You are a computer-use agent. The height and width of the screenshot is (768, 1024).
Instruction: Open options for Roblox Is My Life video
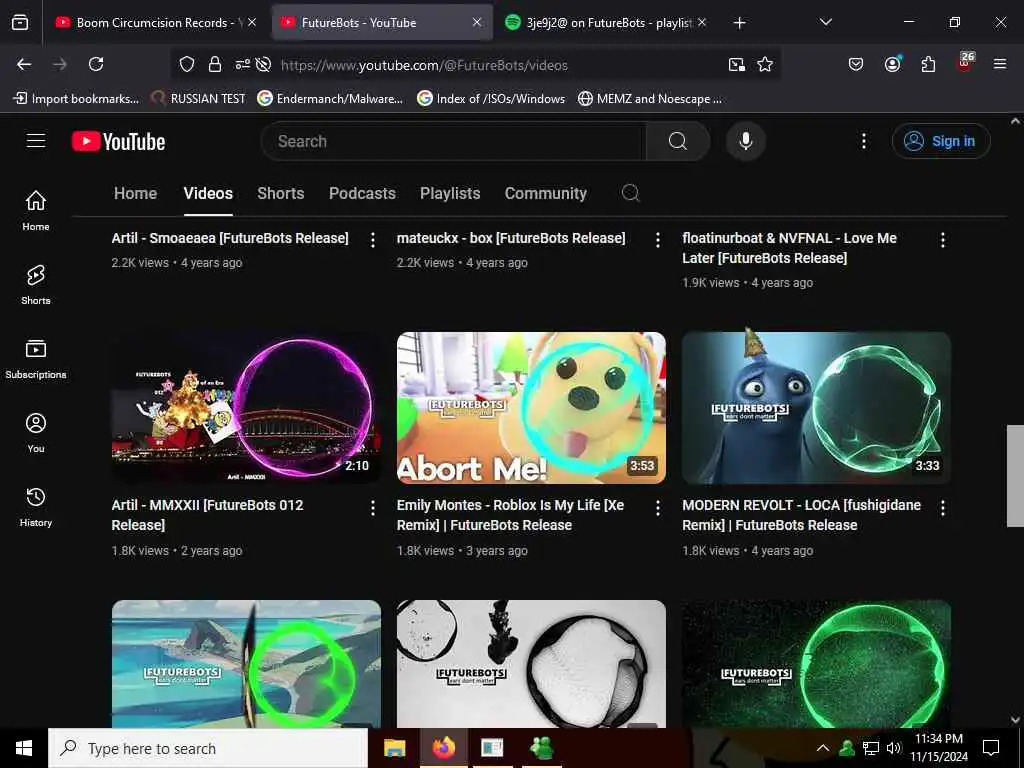658,507
